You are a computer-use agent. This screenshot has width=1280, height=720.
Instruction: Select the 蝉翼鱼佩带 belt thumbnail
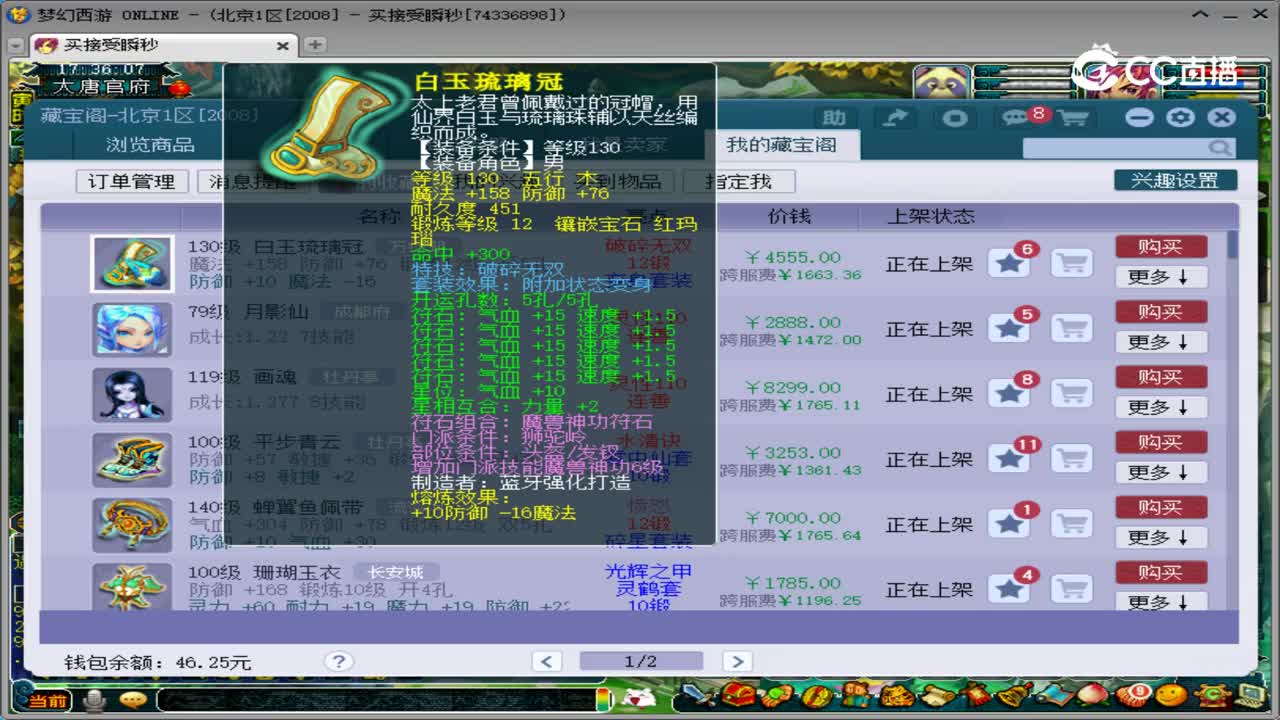point(132,524)
